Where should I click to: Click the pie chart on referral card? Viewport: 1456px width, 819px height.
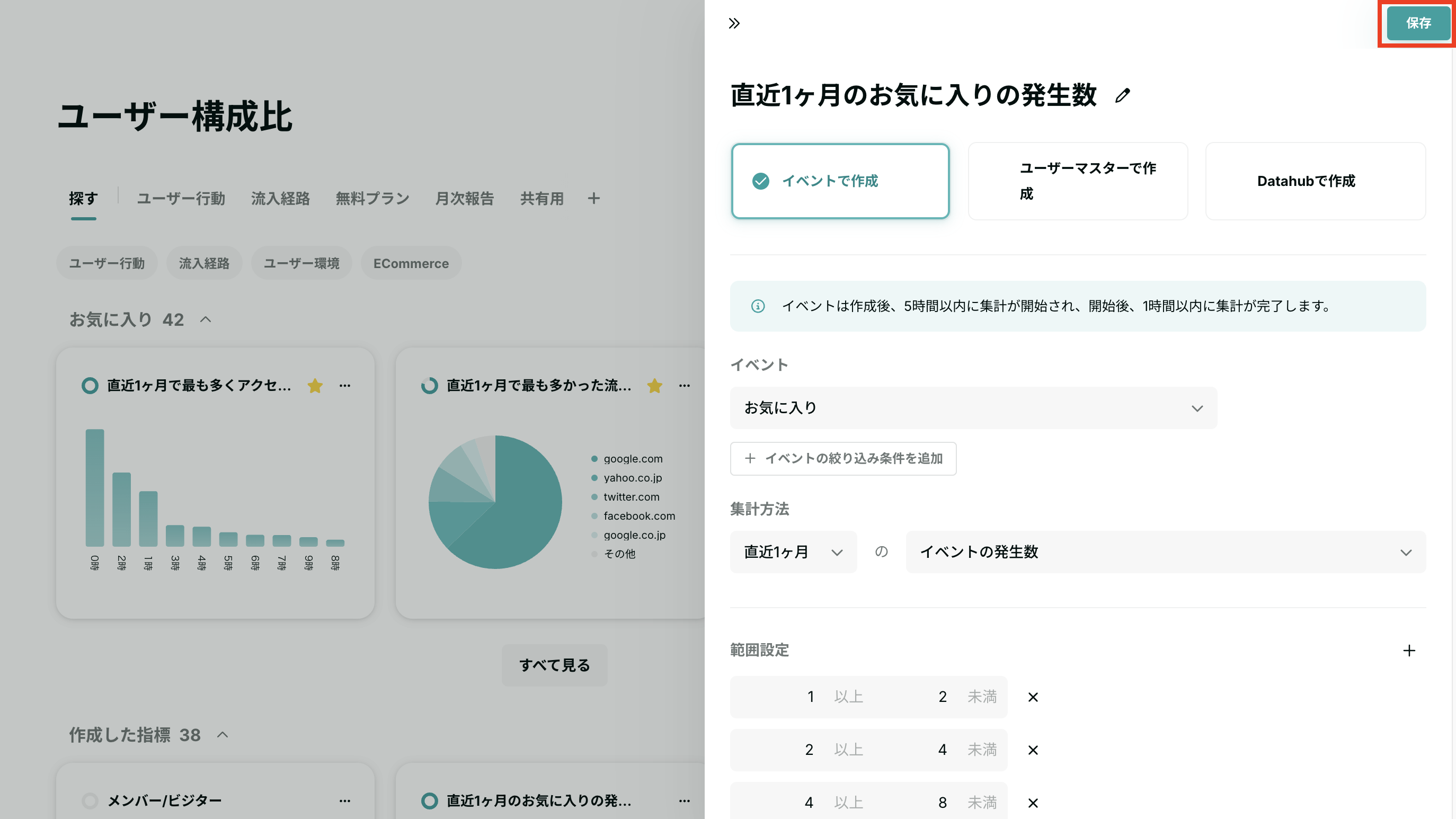click(x=495, y=502)
